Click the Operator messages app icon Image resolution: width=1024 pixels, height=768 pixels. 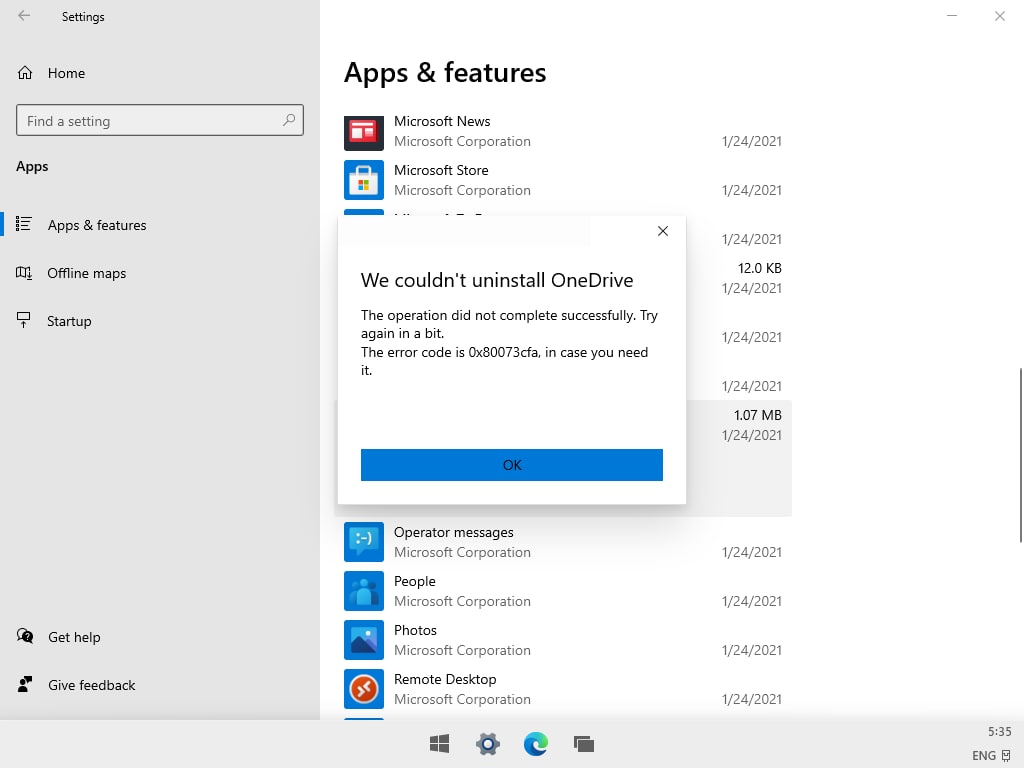364,542
